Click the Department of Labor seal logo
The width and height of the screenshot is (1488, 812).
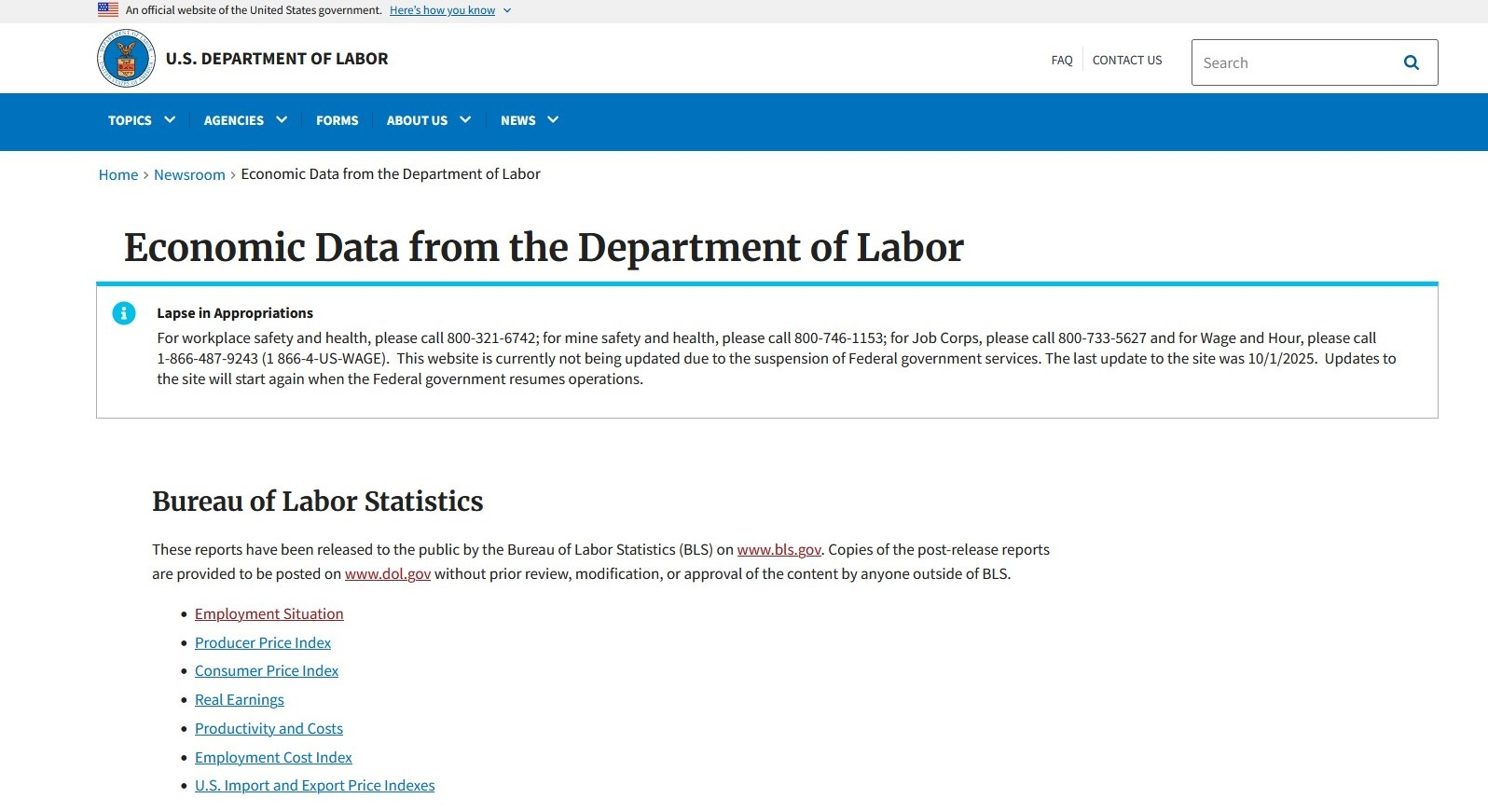(x=126, y=59)
